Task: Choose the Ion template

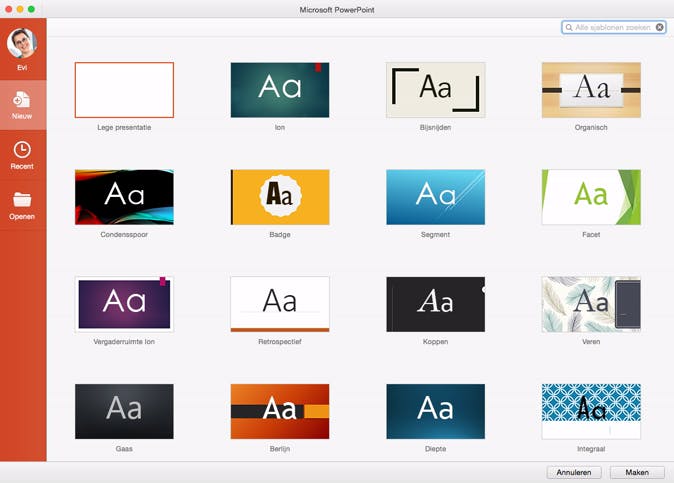Action: click(x=280, y=90)
